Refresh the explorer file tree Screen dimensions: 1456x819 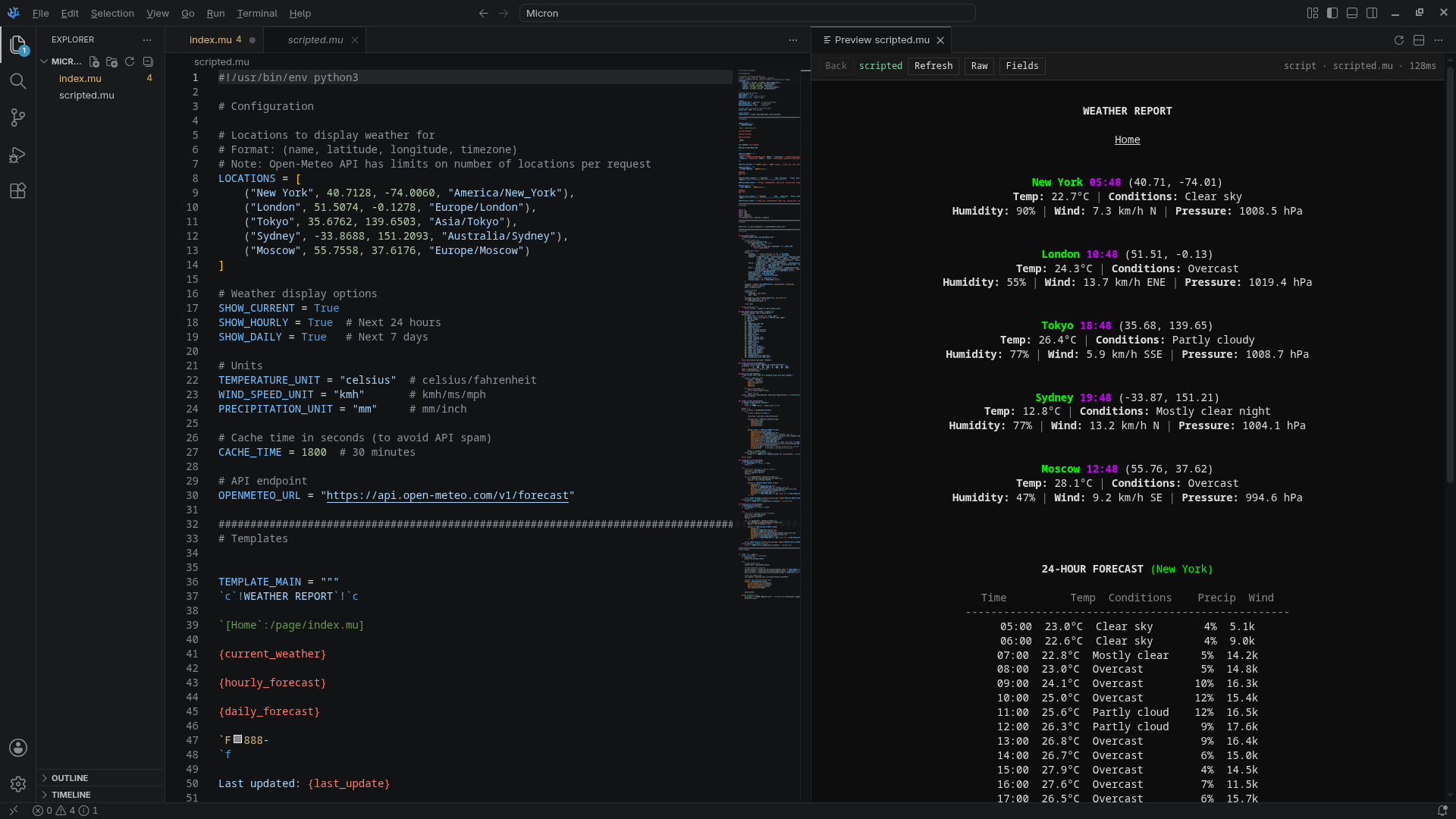[130, 61]
